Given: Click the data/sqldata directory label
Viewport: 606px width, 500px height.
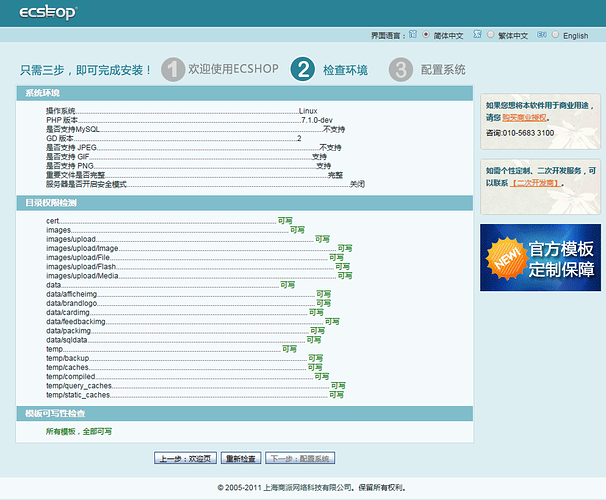Looking at the screenshot, I should point(66,340).
